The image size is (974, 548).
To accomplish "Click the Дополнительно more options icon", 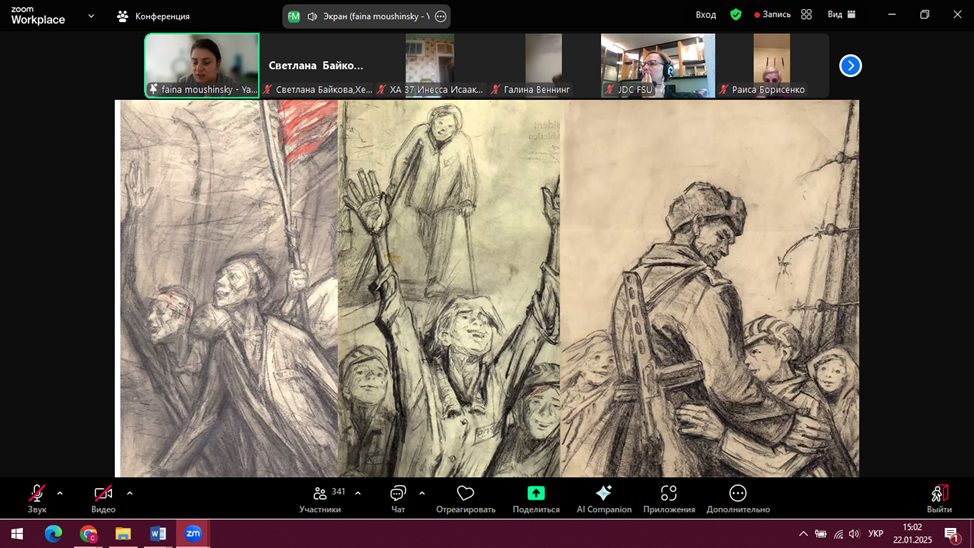I will 737,494.
